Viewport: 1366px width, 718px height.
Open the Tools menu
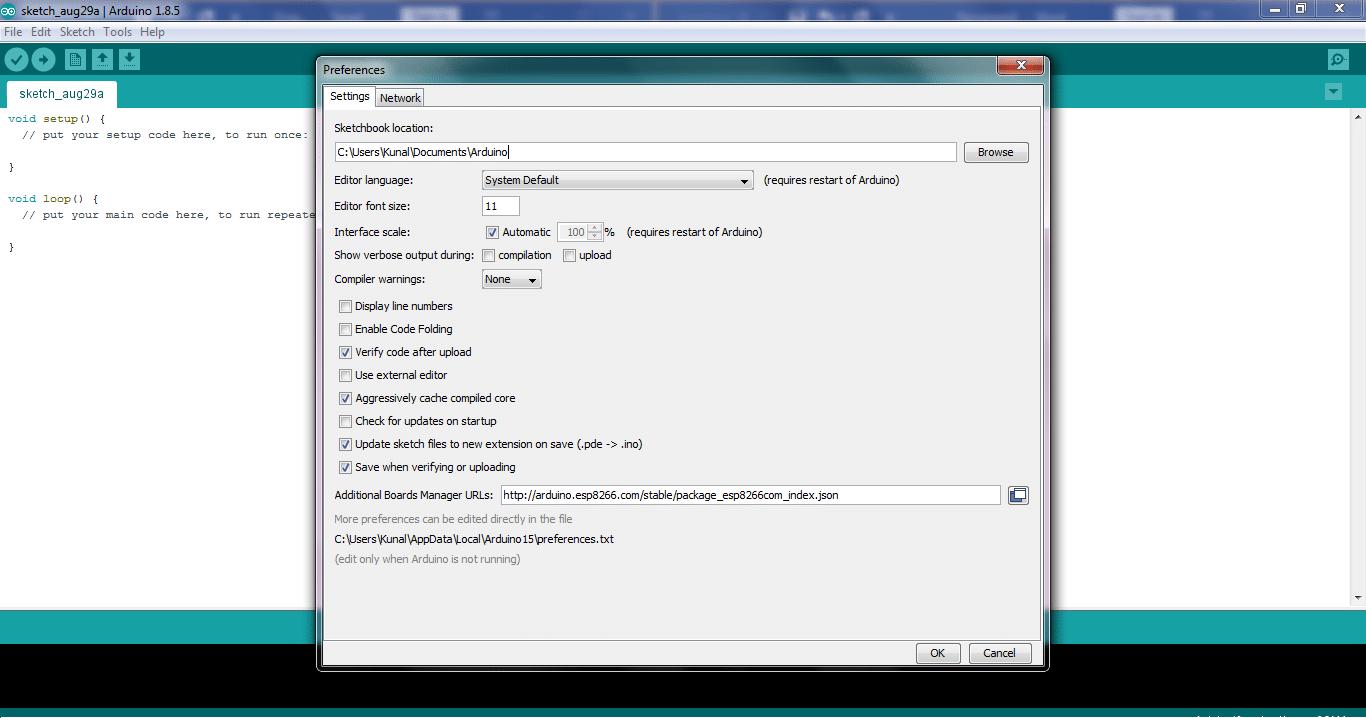point(117,32)
